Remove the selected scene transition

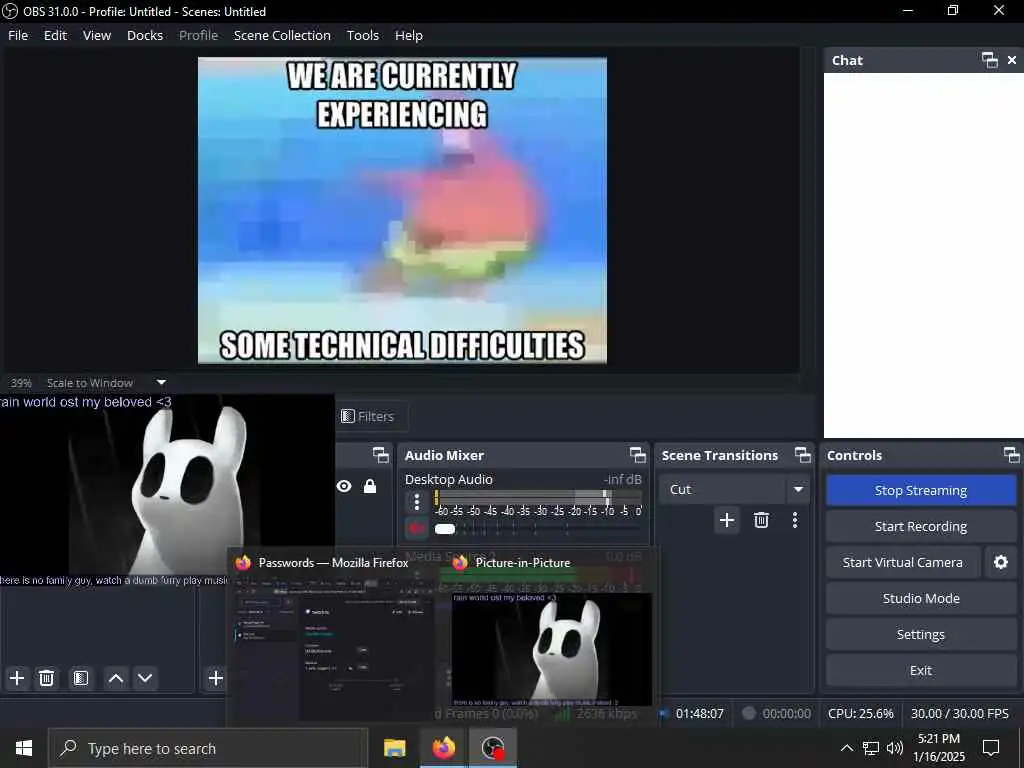coord(761,520)
